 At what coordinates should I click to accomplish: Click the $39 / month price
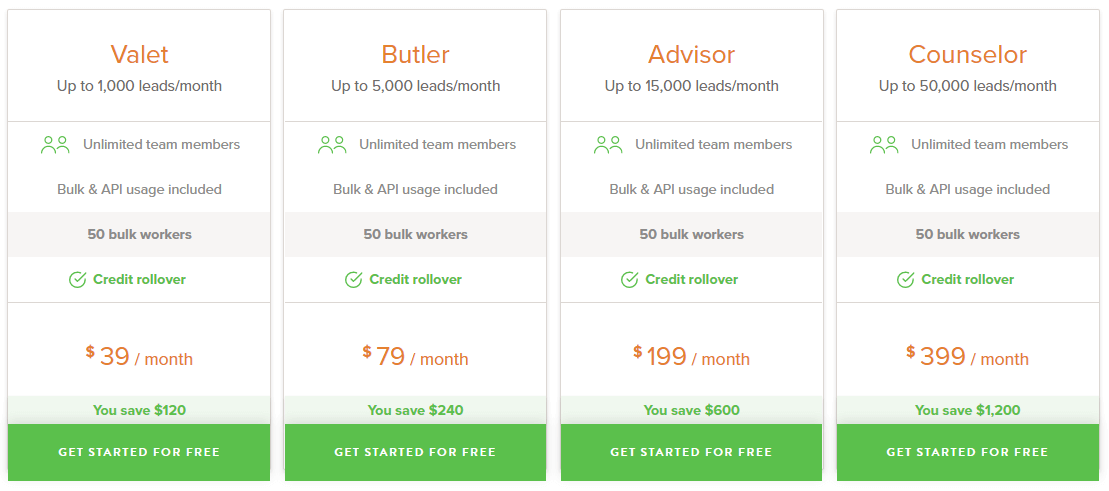click(x=139, y=356)
